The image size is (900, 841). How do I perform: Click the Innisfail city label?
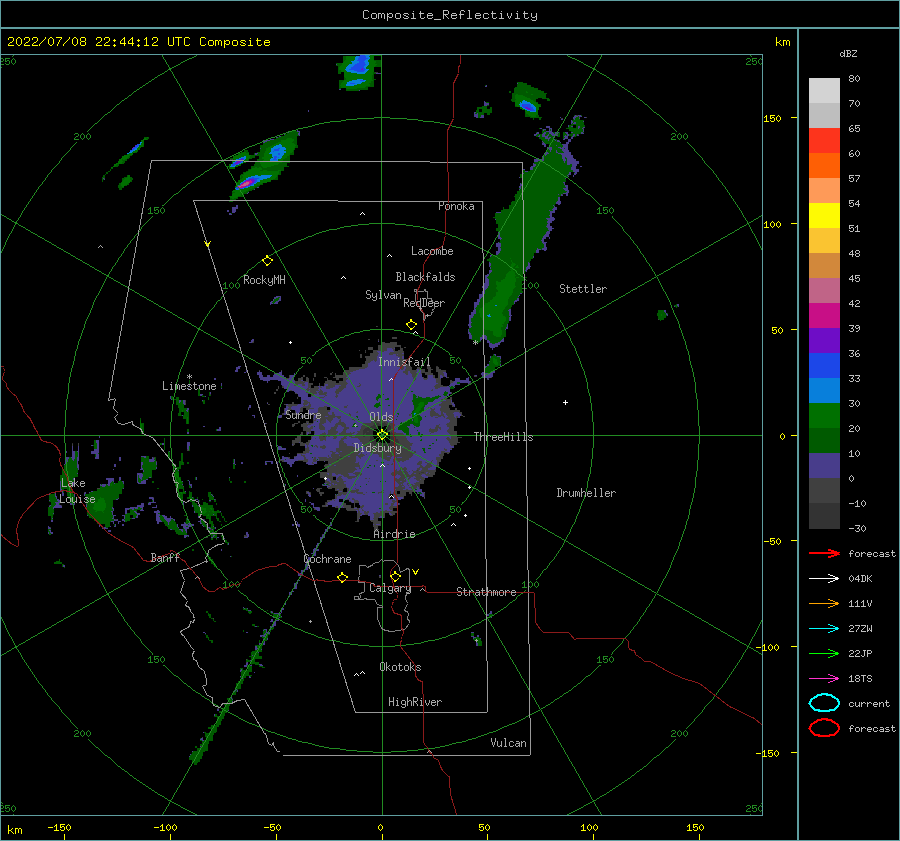pyautogui.click(x=404, y=362)
